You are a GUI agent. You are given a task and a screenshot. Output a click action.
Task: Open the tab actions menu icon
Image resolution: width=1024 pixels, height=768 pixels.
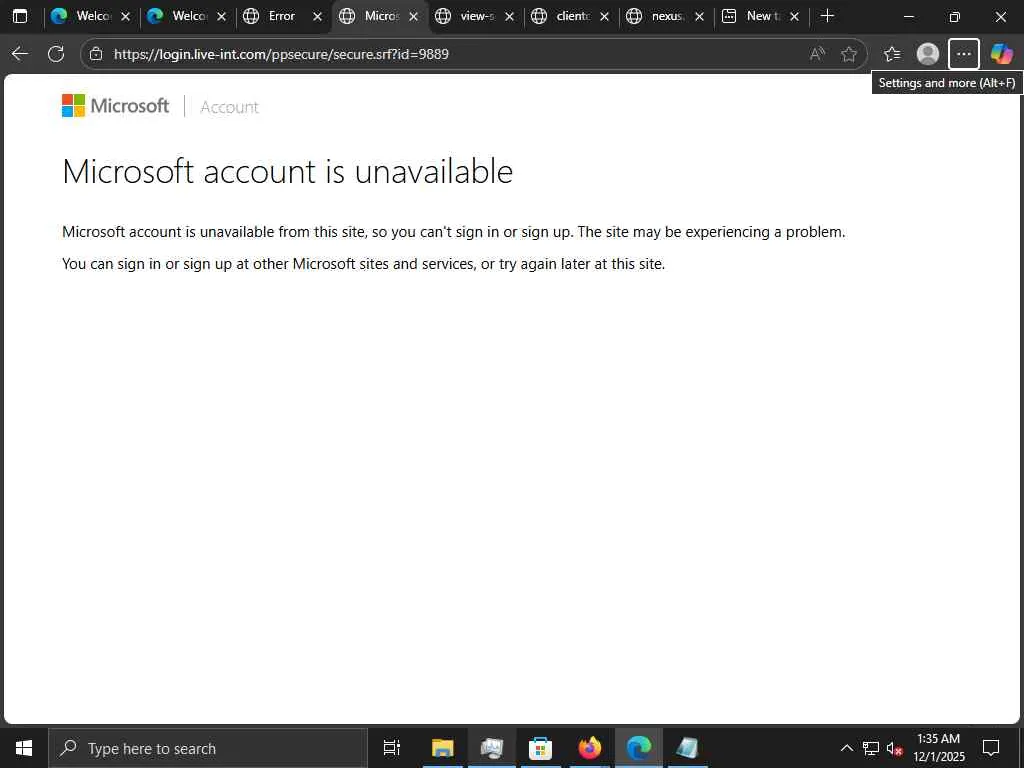pyautogui.click(x=20, y=16)
